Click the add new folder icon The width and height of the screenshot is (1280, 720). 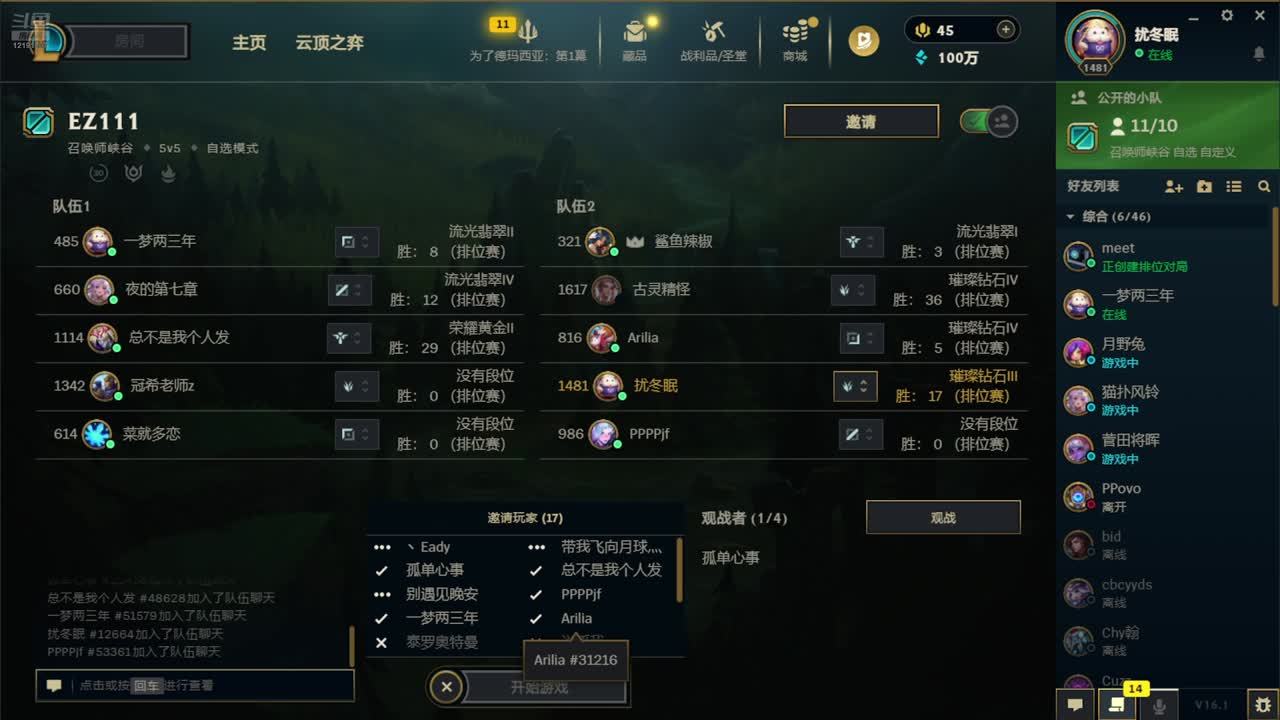[1204, 187]
